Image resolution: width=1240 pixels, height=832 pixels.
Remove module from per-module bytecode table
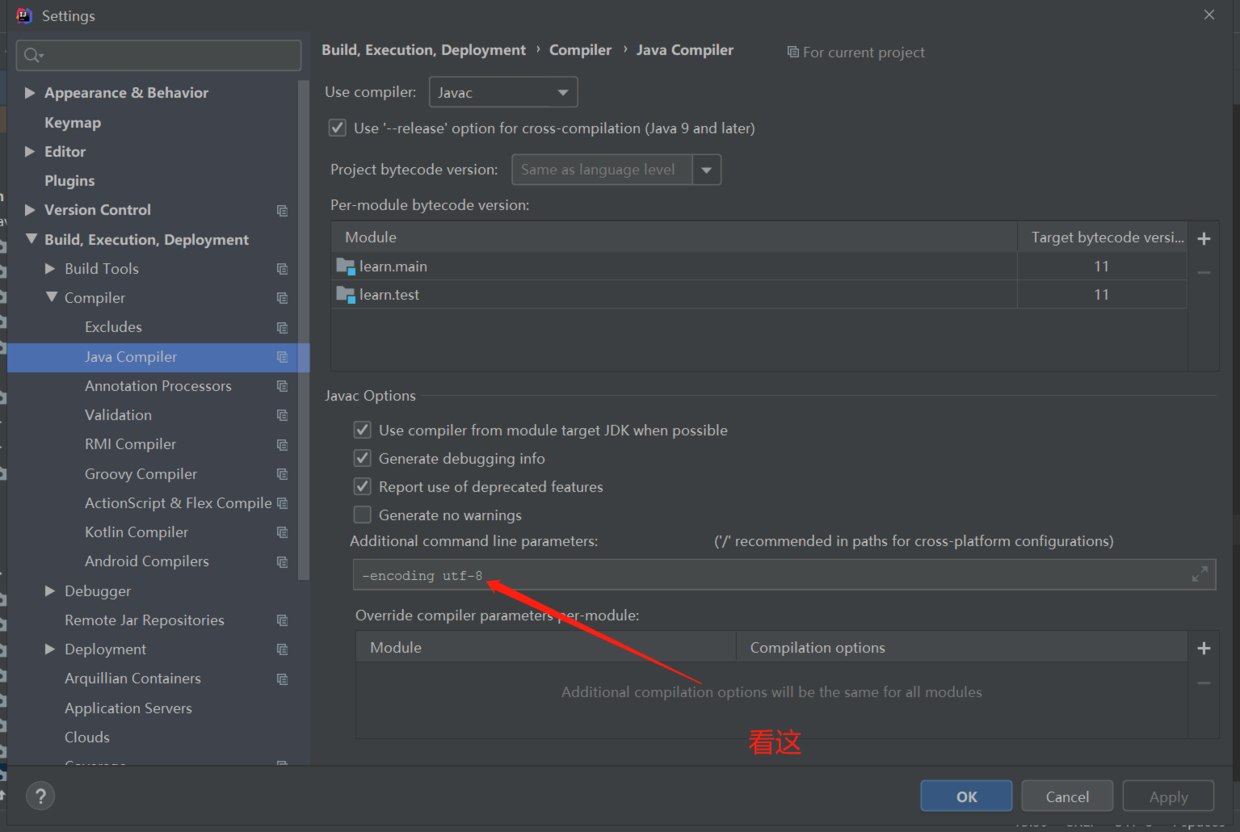click(x=1204, y=272)
